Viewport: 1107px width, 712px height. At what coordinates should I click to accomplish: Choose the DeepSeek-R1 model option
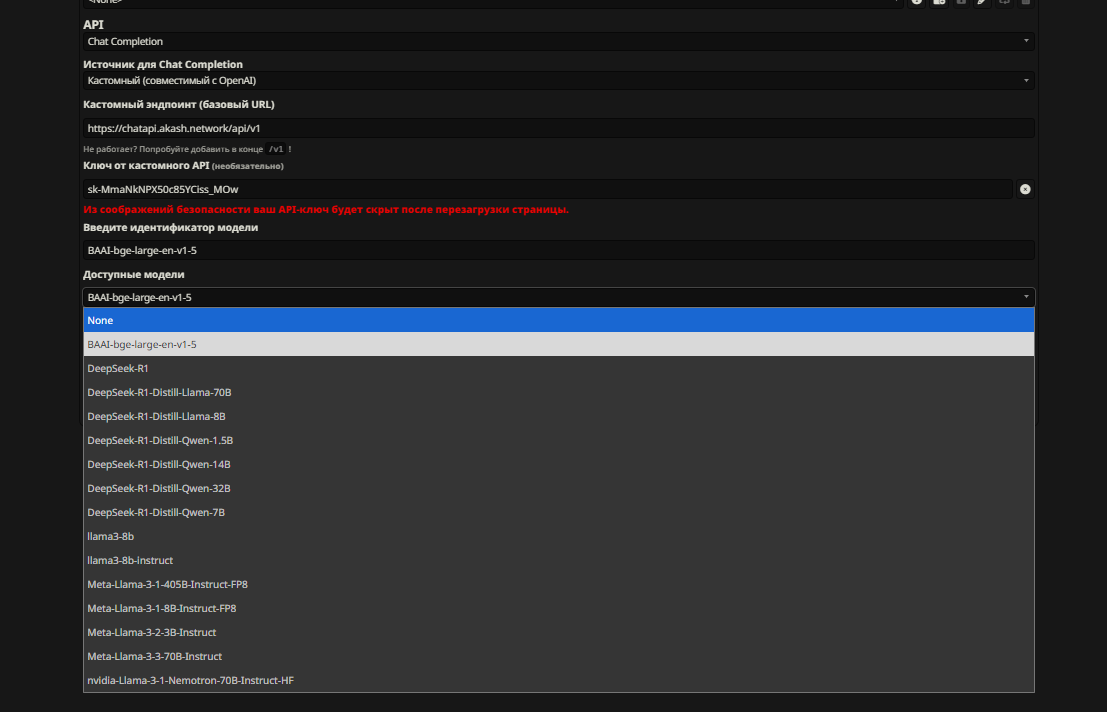pos(558,368)
